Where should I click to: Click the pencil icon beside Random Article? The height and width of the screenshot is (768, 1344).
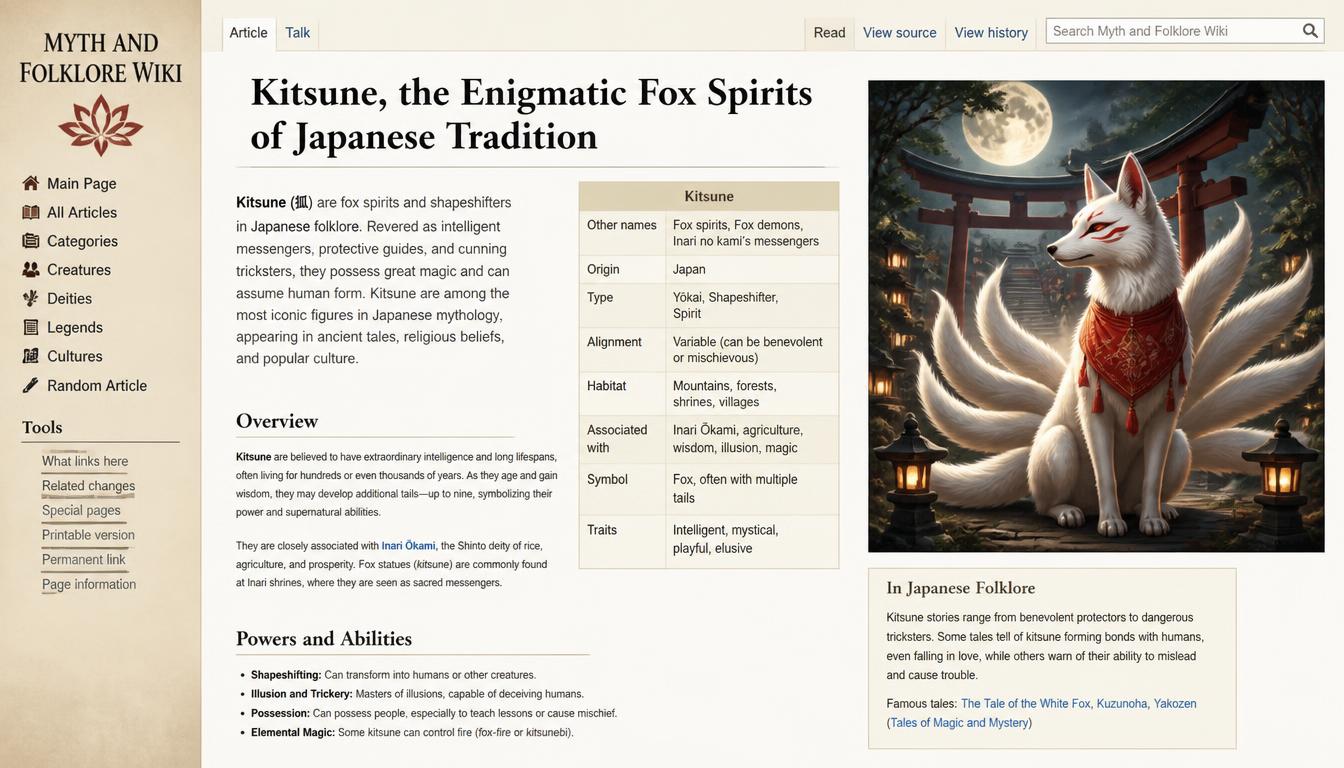click(x=31, y=385)
